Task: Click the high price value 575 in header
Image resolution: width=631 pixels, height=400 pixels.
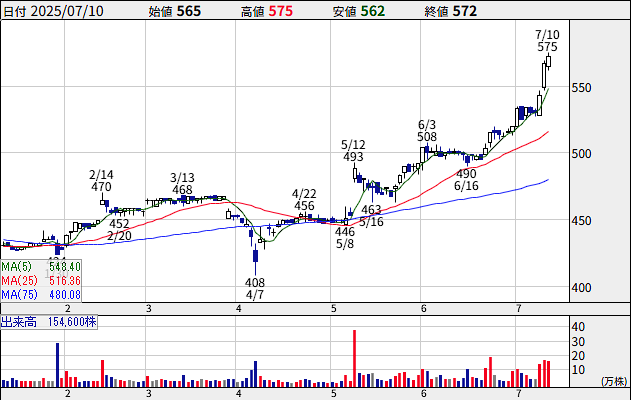Action: [x=280, y=11]
